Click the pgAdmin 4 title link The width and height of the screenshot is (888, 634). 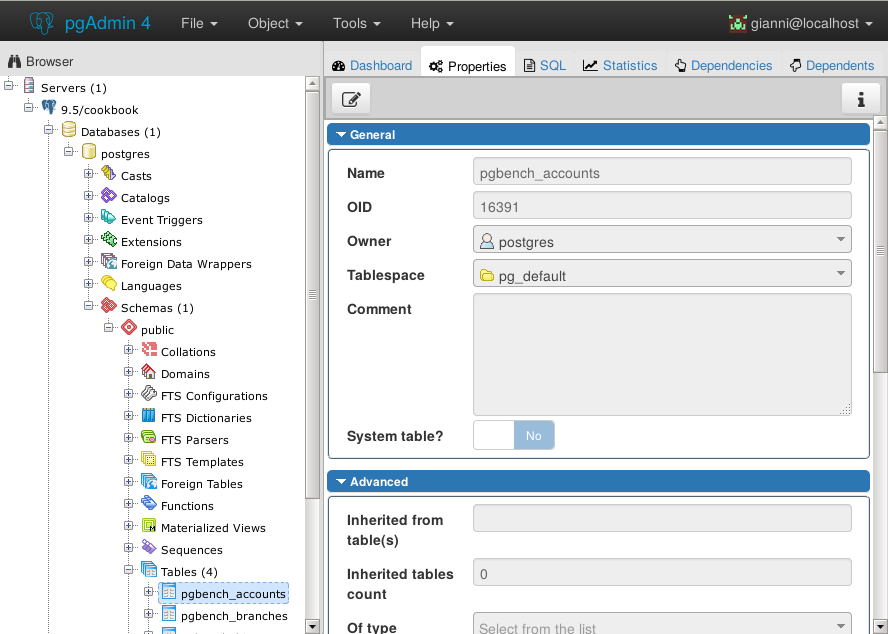(x=108, y=23)
